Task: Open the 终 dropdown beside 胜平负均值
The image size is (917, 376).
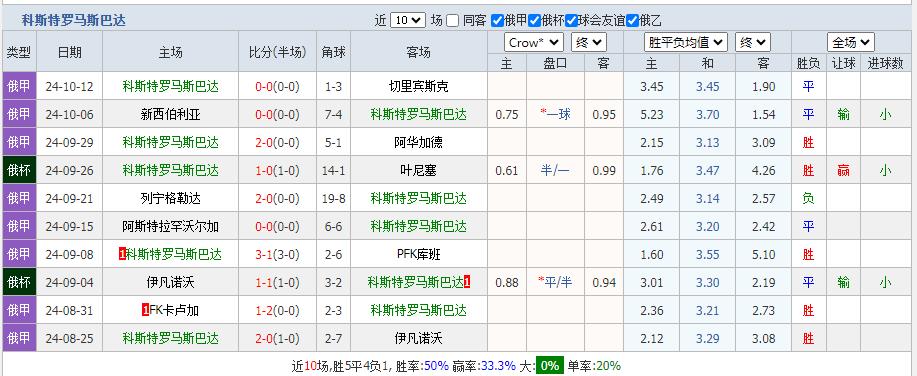Action: click(753, 43)
